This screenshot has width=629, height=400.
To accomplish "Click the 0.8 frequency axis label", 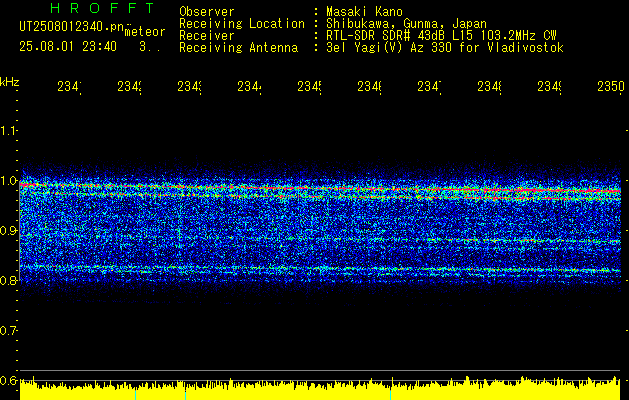I will 8,280.
